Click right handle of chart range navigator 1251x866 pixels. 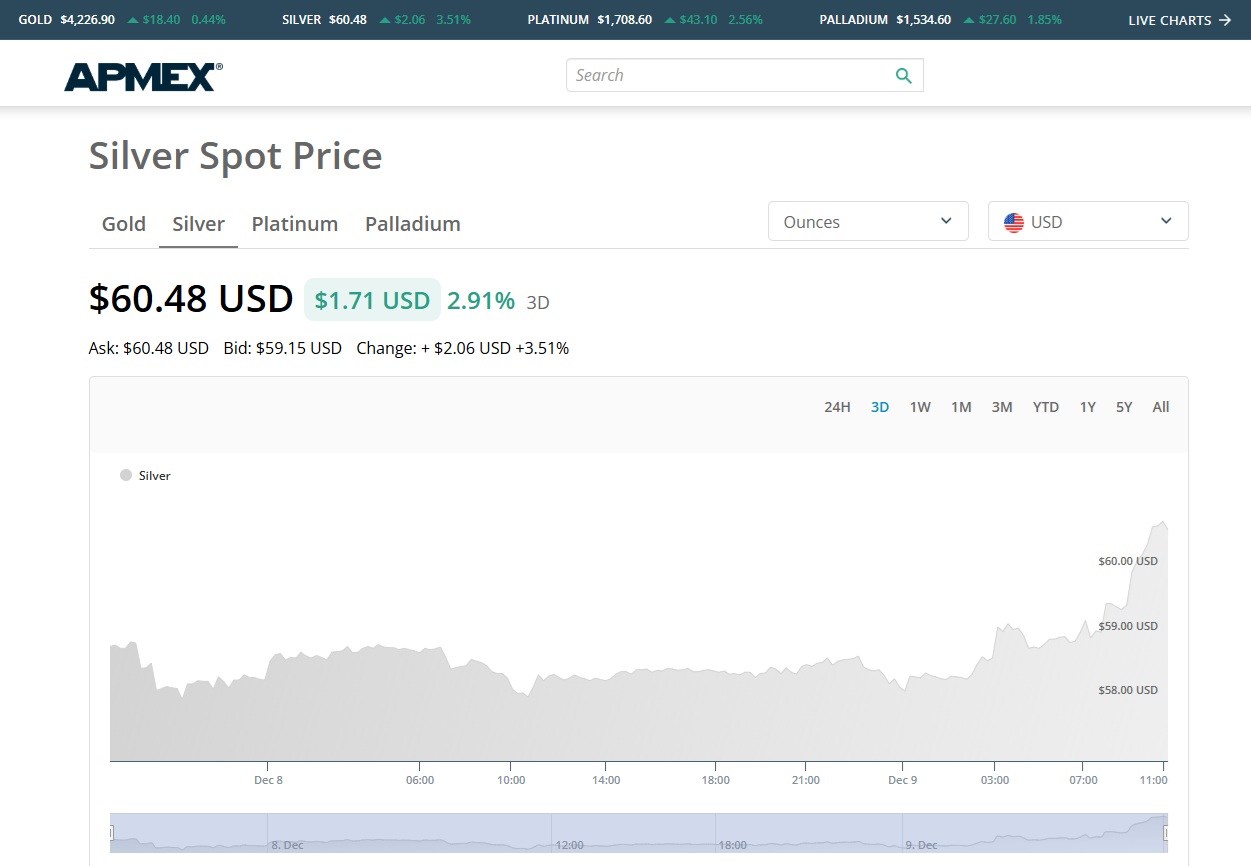pyautogui.click(x=1166, y=832)
